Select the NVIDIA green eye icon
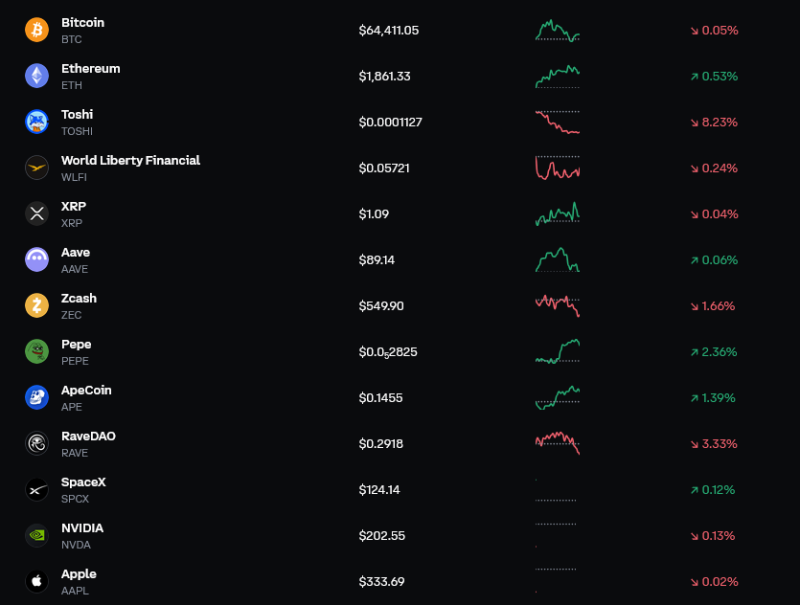Screen dimensions: 800x605 coord(37,535)
